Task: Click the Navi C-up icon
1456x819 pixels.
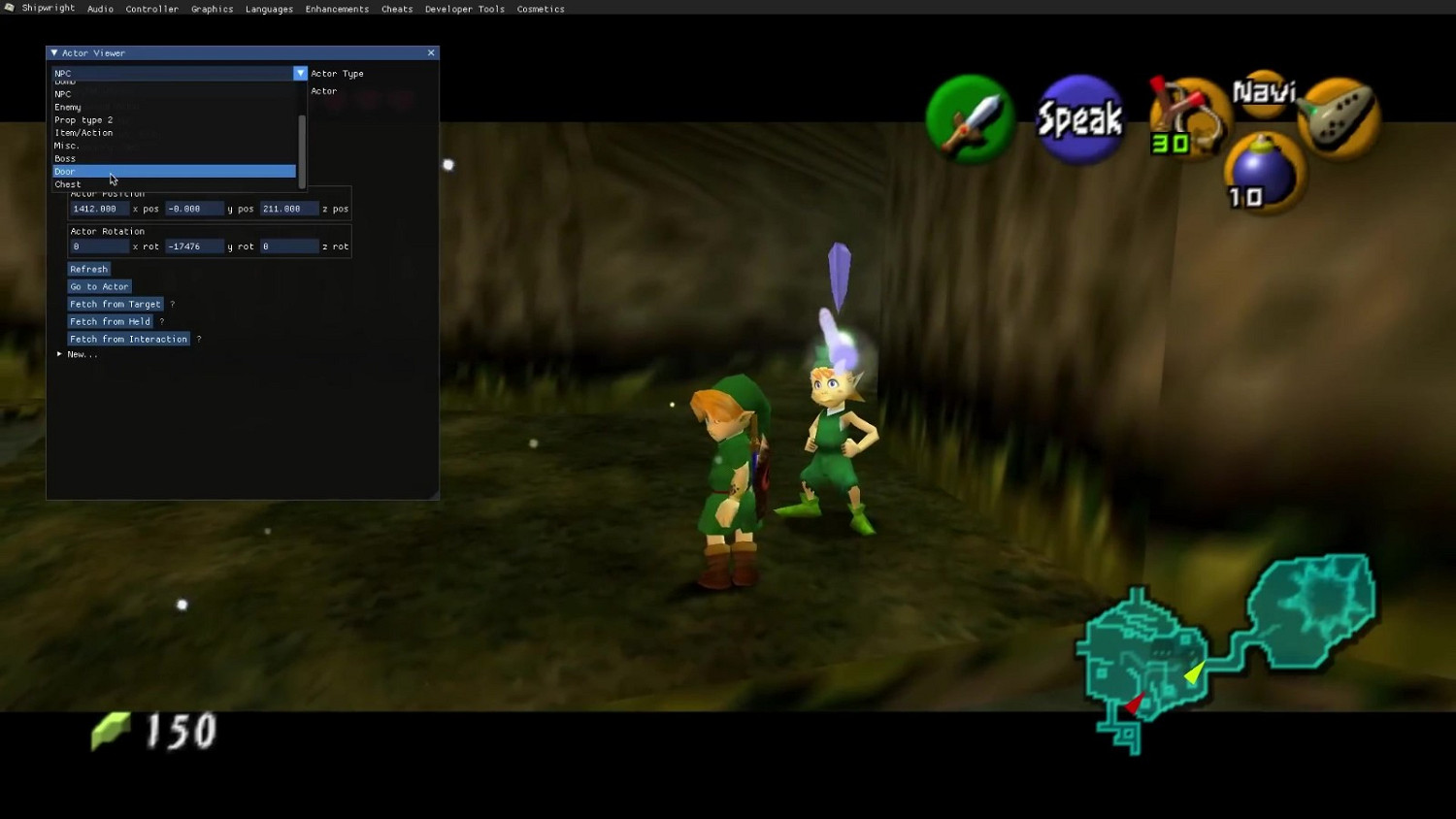Action: pos(1264,92)
